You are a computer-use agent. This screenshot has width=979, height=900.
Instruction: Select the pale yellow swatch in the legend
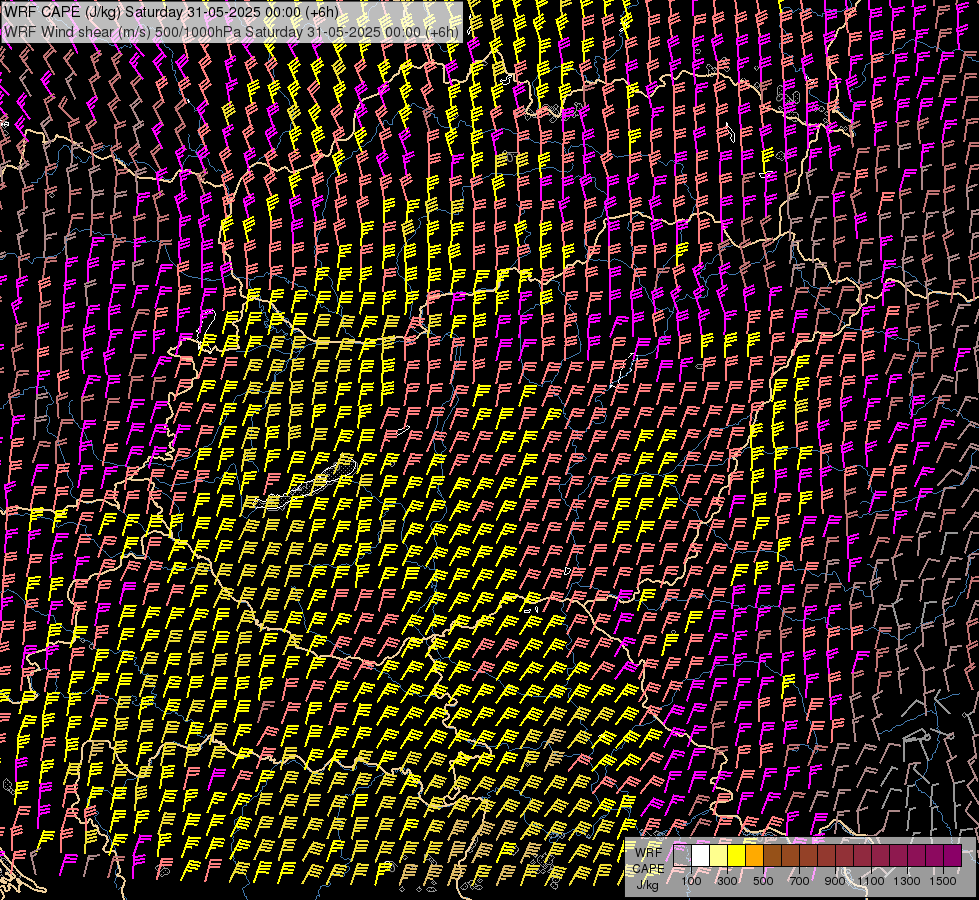pyautogui.click(x=719, y=855)
